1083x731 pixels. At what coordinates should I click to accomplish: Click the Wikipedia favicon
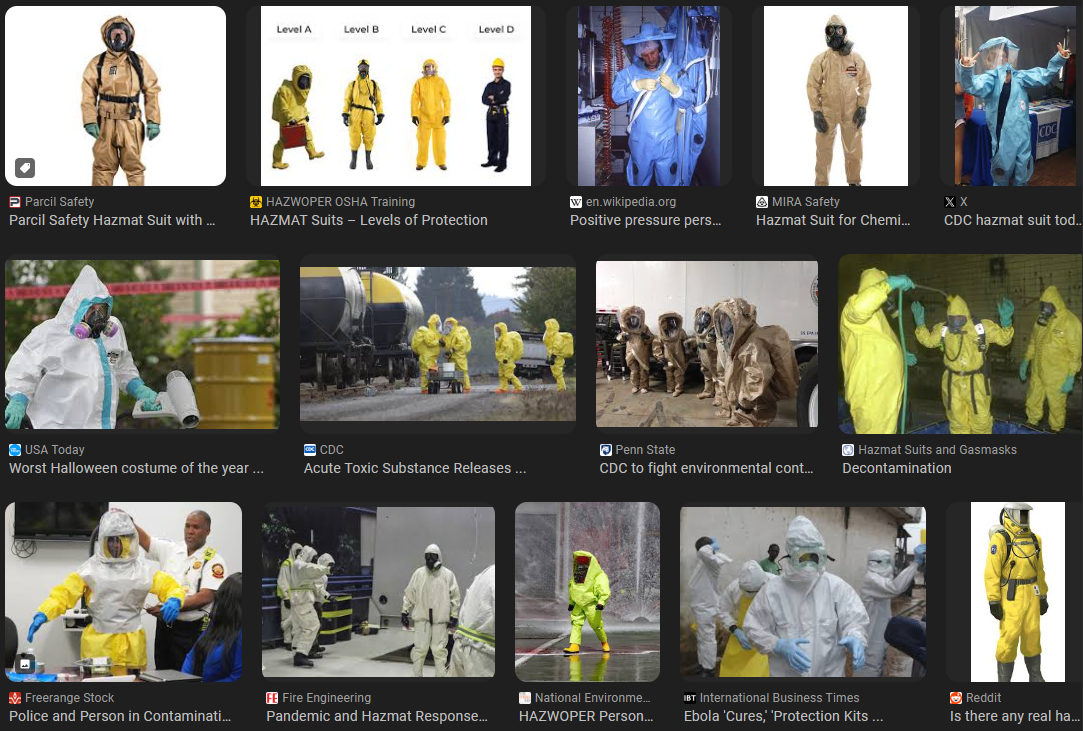[x=575, y=202]
